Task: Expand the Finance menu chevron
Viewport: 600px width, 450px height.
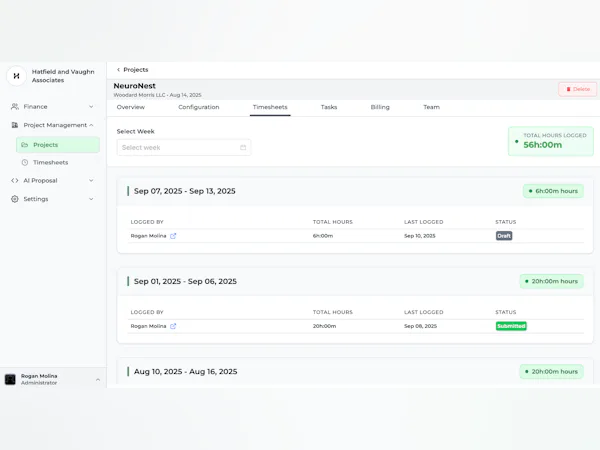Action: [x=91, y=106]
